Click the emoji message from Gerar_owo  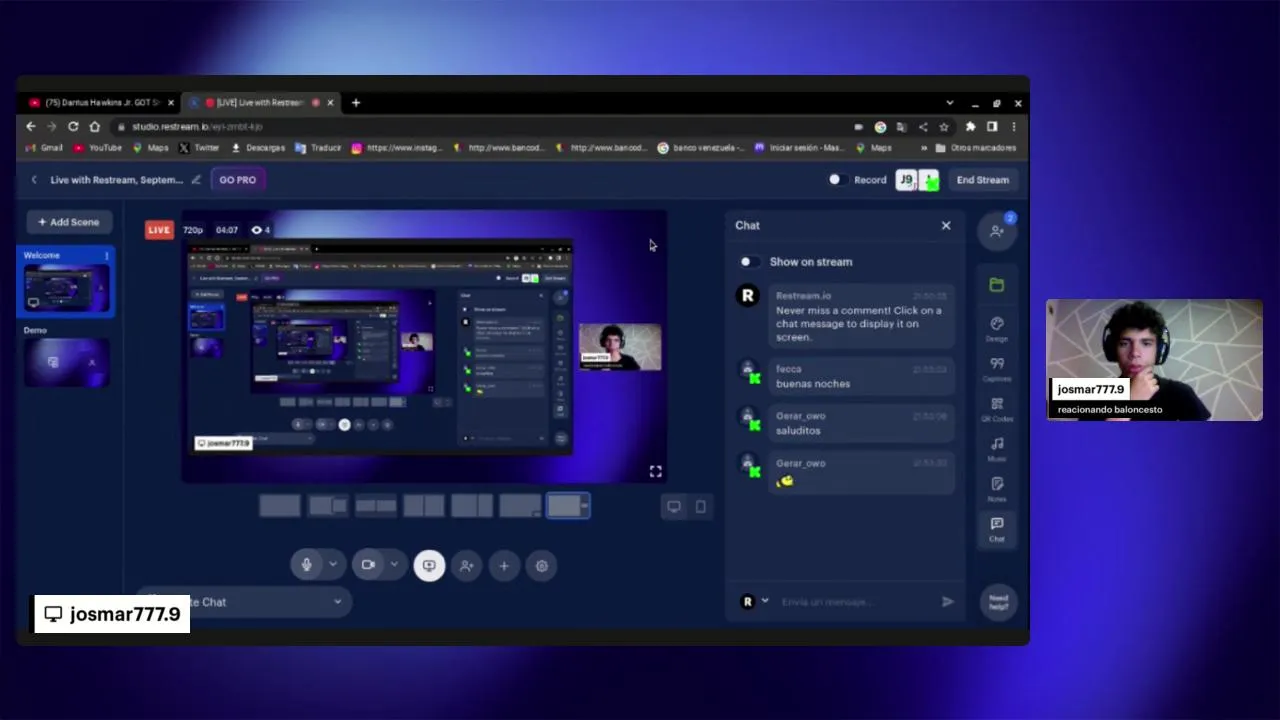tap(860, 472)
